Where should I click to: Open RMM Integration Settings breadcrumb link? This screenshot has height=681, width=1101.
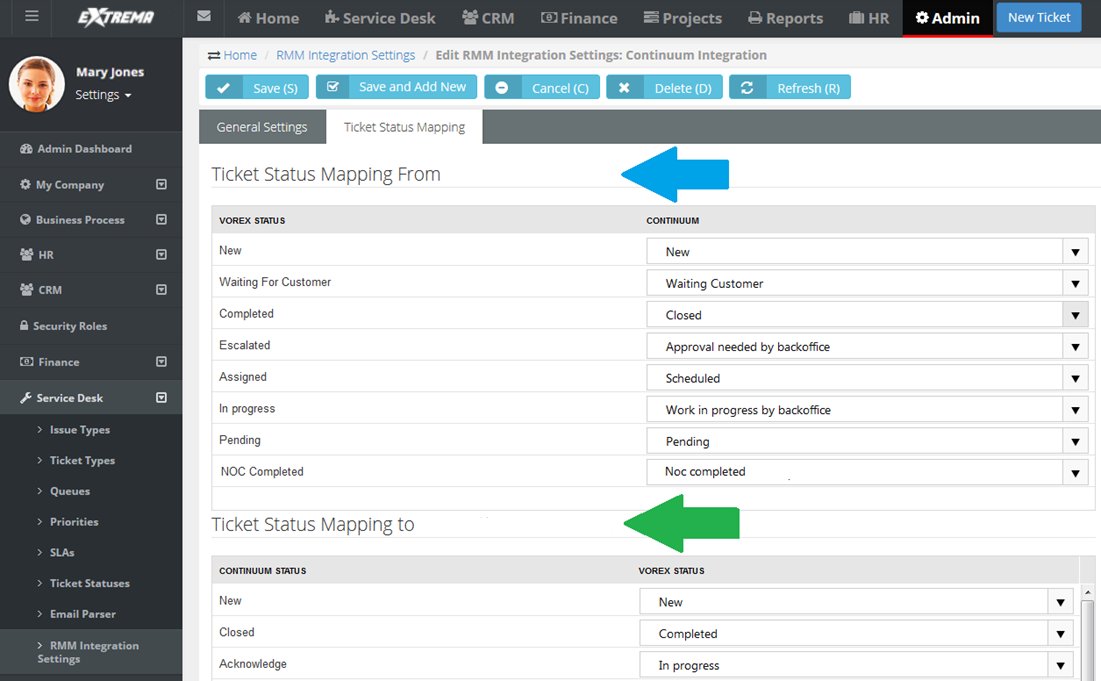pyautogui.click(x=345, y=55)
